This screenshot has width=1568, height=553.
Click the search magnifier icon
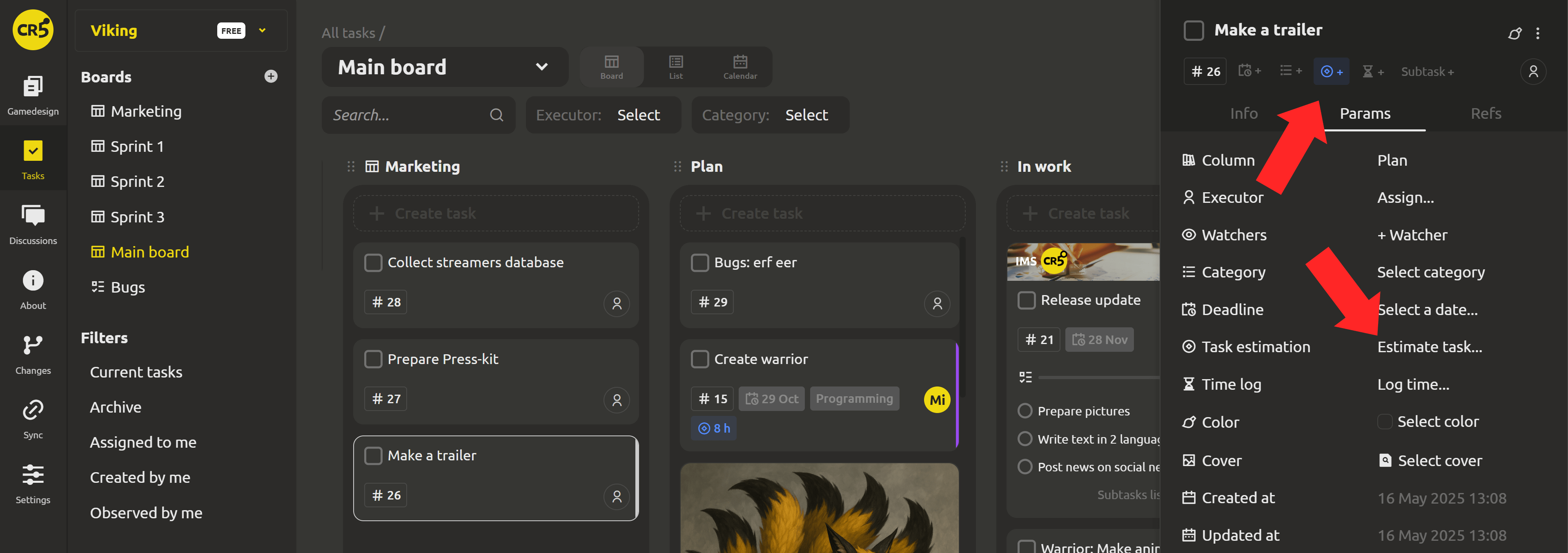pos(497,115)
